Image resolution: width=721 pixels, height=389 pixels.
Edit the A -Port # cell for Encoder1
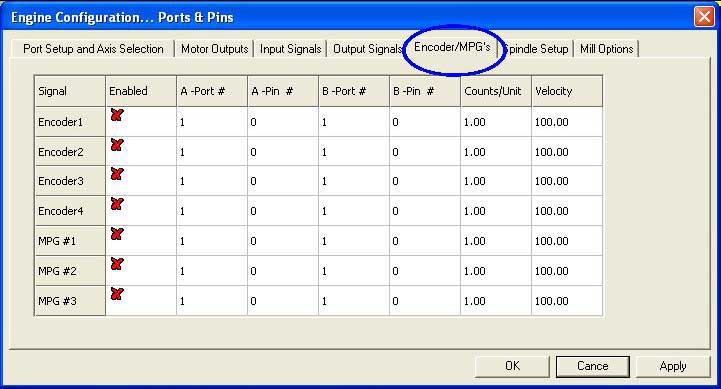pyautogui.click(x=212, y=122)
